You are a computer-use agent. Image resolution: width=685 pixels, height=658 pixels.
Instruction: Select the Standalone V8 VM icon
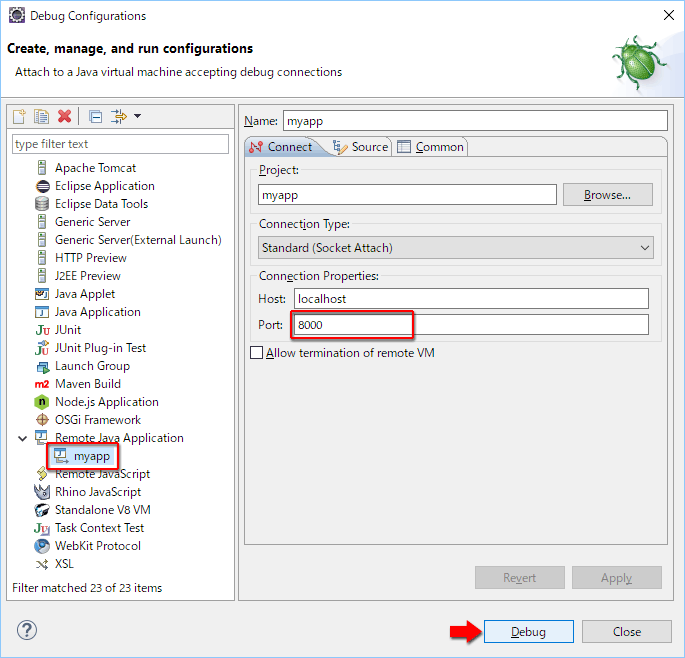pos(42,510)
